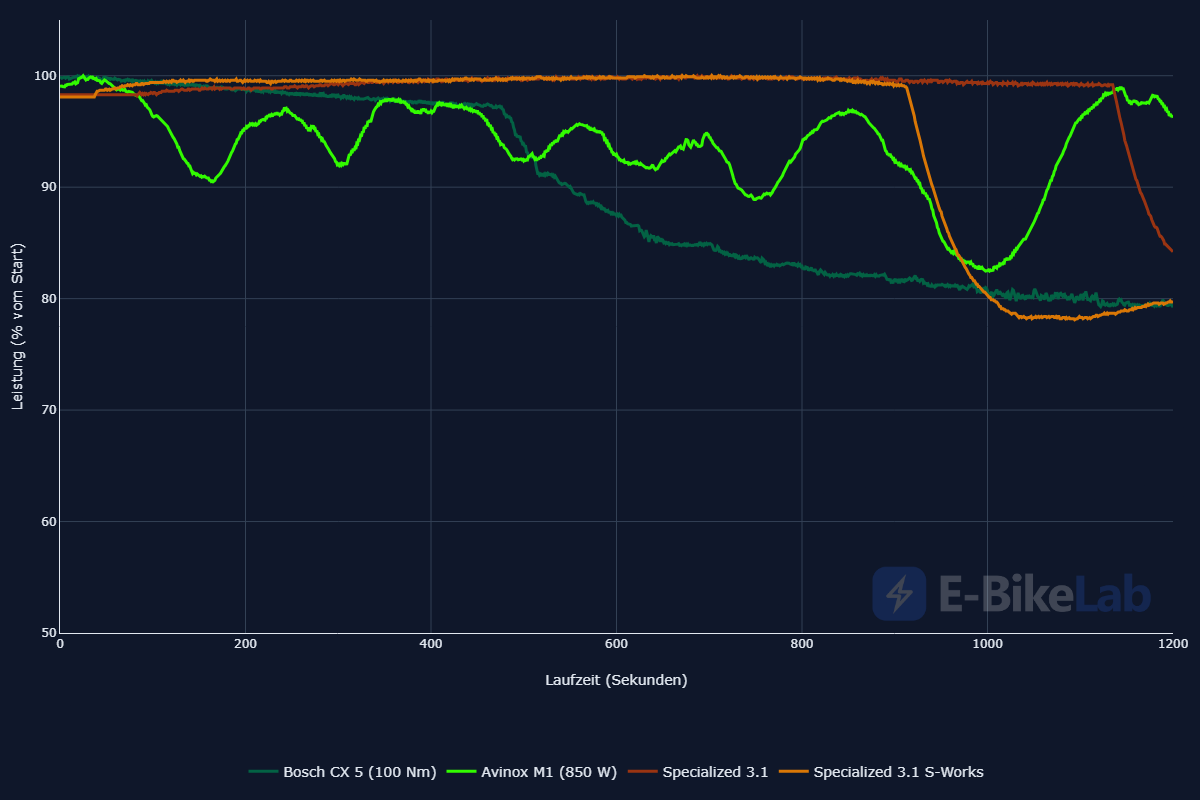Toggle the Specialized 3.1 legend text entry

point(715,772)
